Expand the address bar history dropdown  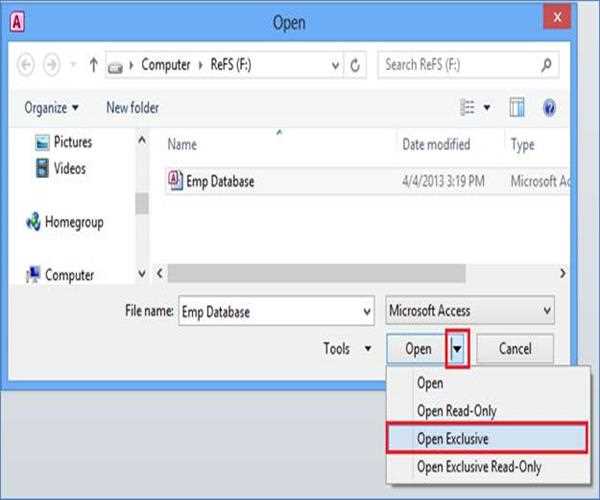point(335,65)
